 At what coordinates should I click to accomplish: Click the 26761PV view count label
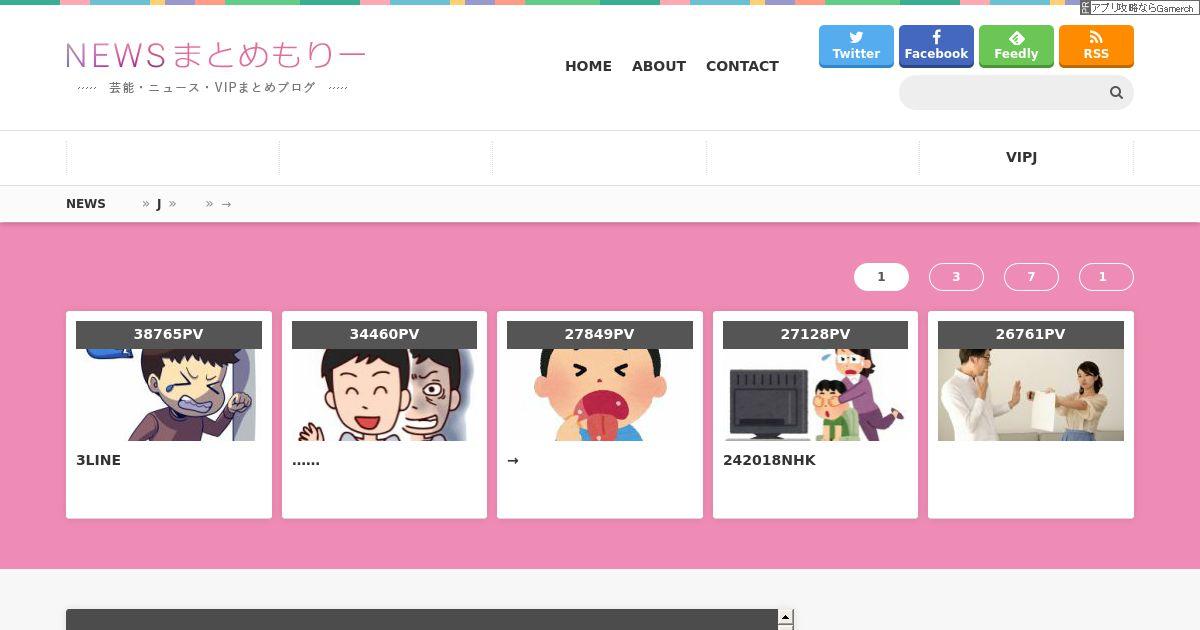tap(1031, 335)
